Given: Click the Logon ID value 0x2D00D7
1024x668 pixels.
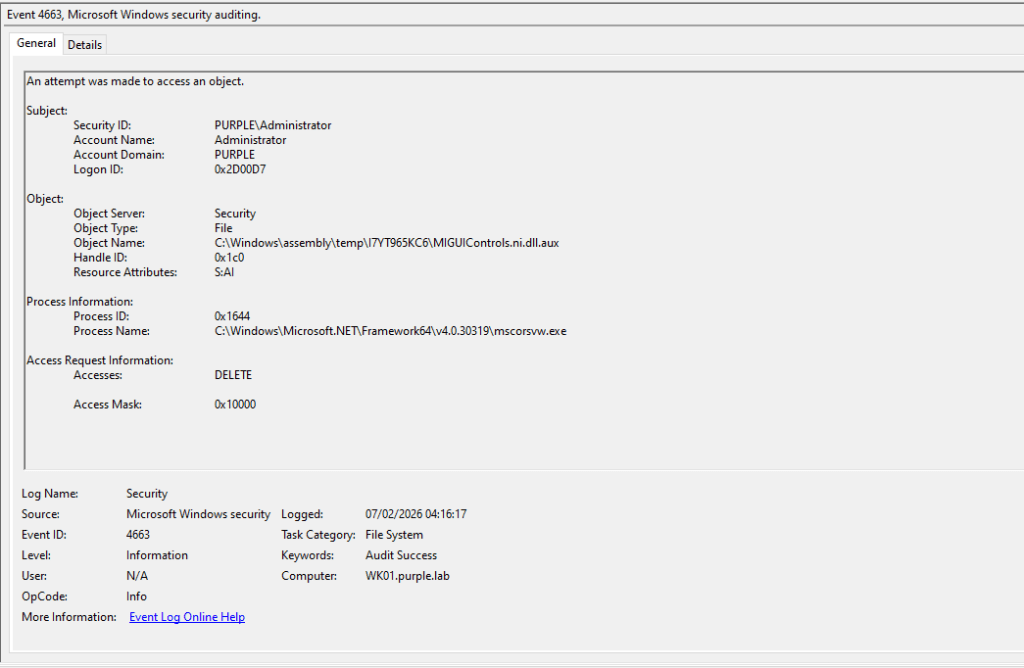Looking at the screenshot, I should coord(240,170).
